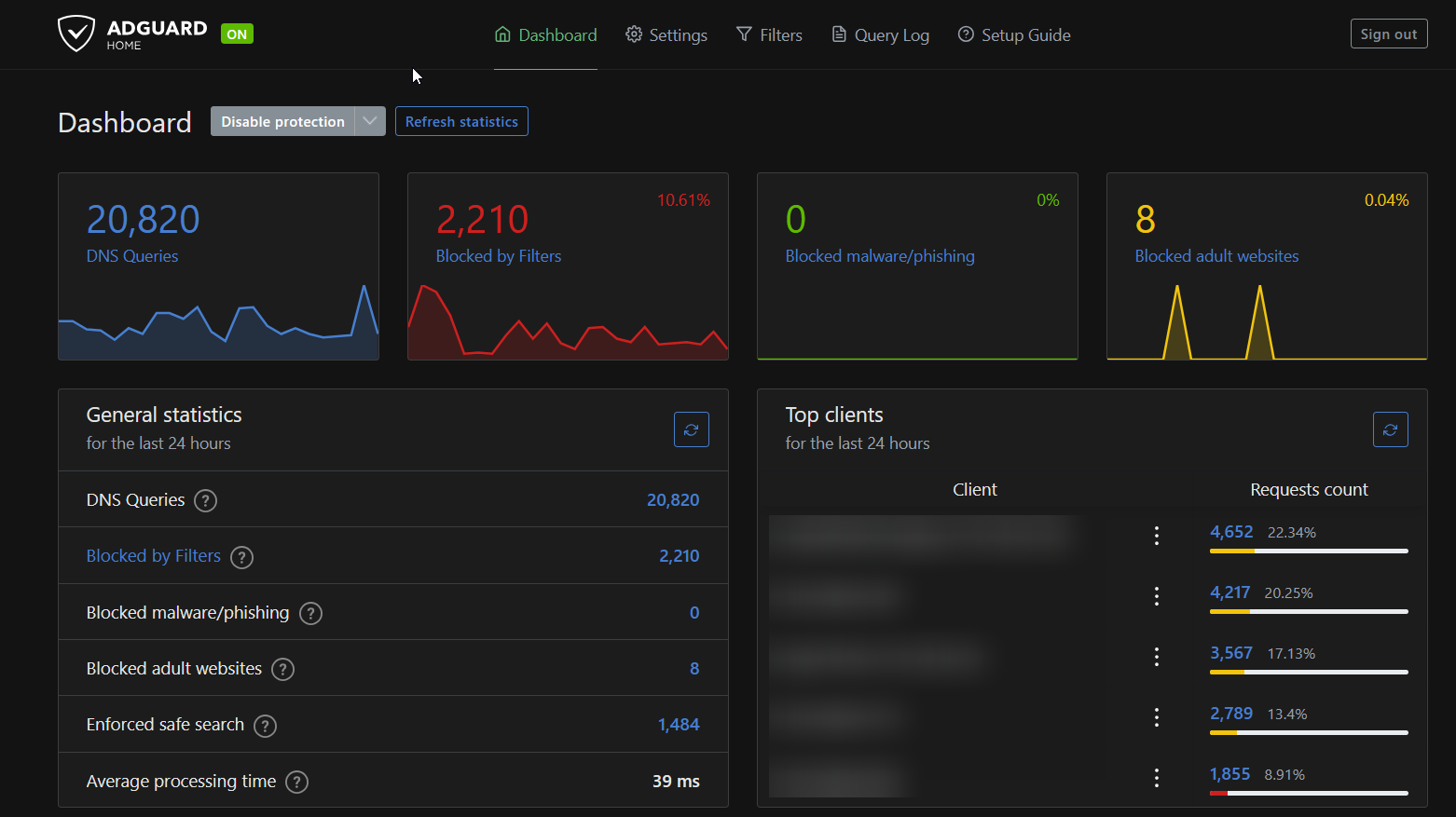Click the AdGuard Home shield logo
This screenshot has width=1456, height=817.
(x=76, y=34)
